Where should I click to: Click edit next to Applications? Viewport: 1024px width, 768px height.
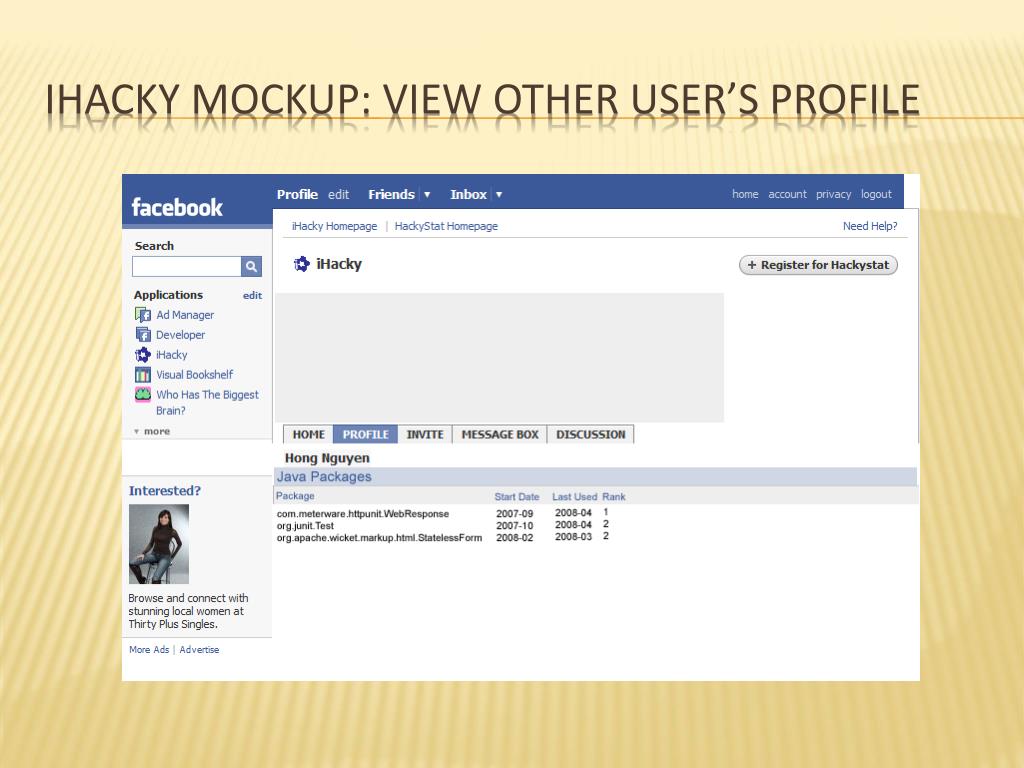point(252,295)
